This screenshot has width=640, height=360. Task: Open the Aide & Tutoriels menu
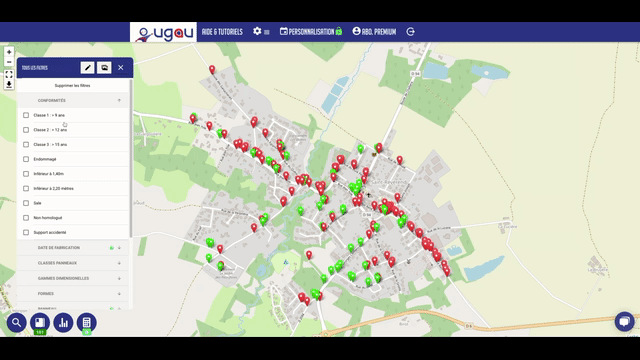[x=222, y=32]
